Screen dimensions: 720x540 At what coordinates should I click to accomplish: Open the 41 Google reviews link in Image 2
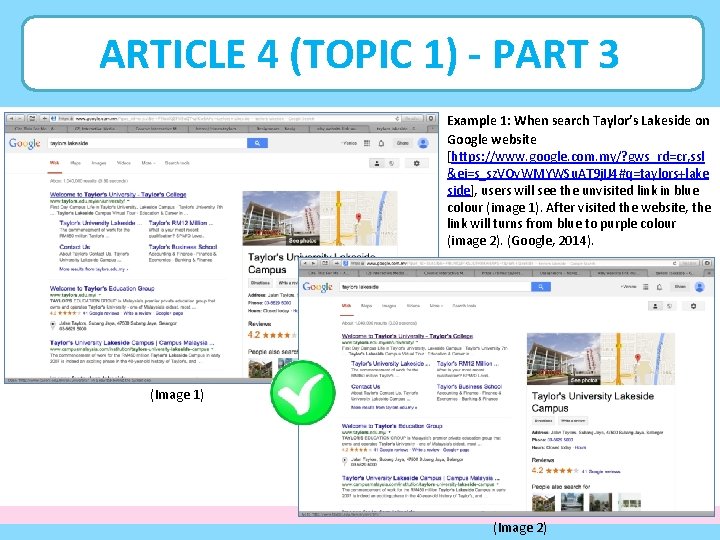point(600,472)
